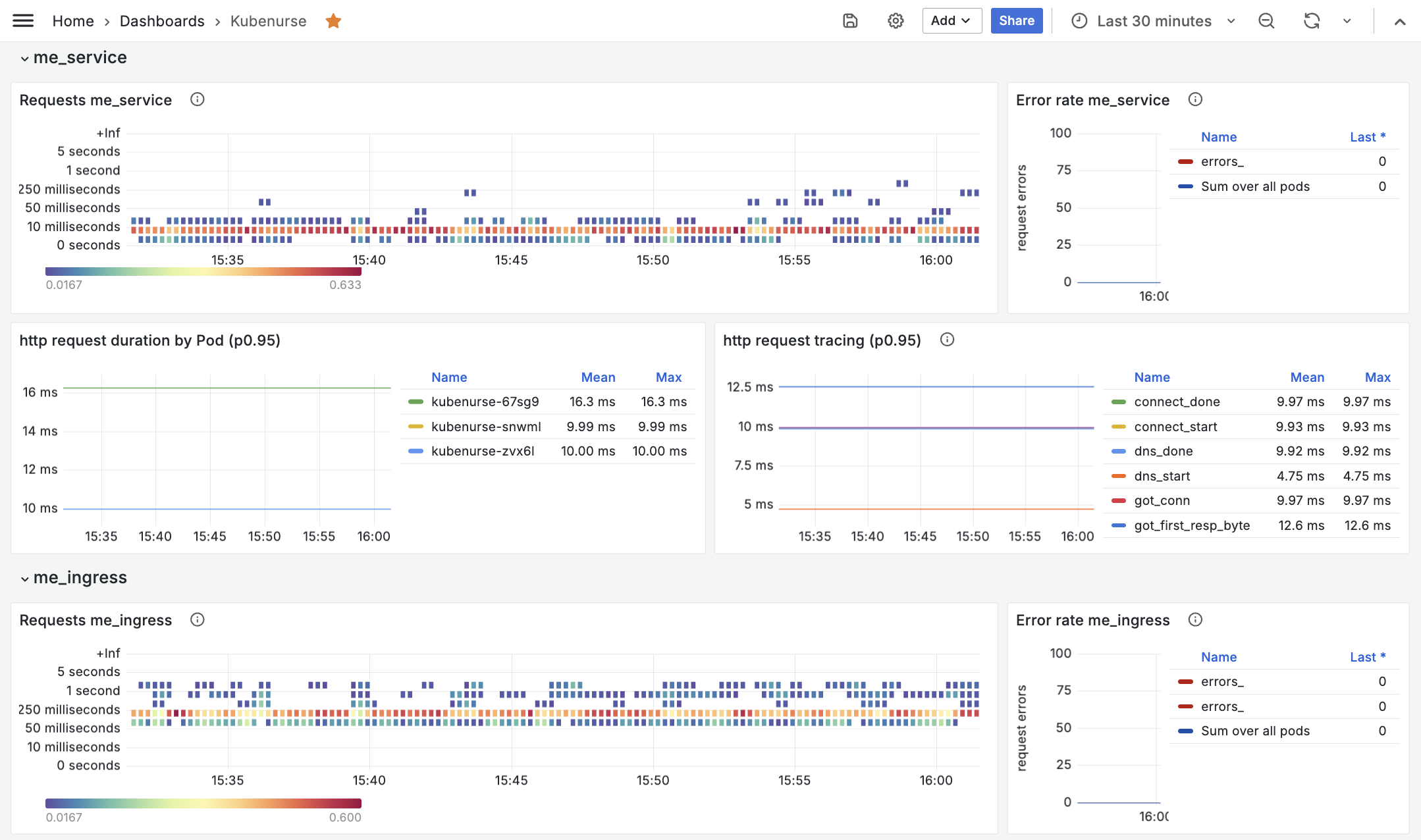Toggle Sum over all pods in me_service legend
Screen dimensions: 1421x840
point(1254,186)
